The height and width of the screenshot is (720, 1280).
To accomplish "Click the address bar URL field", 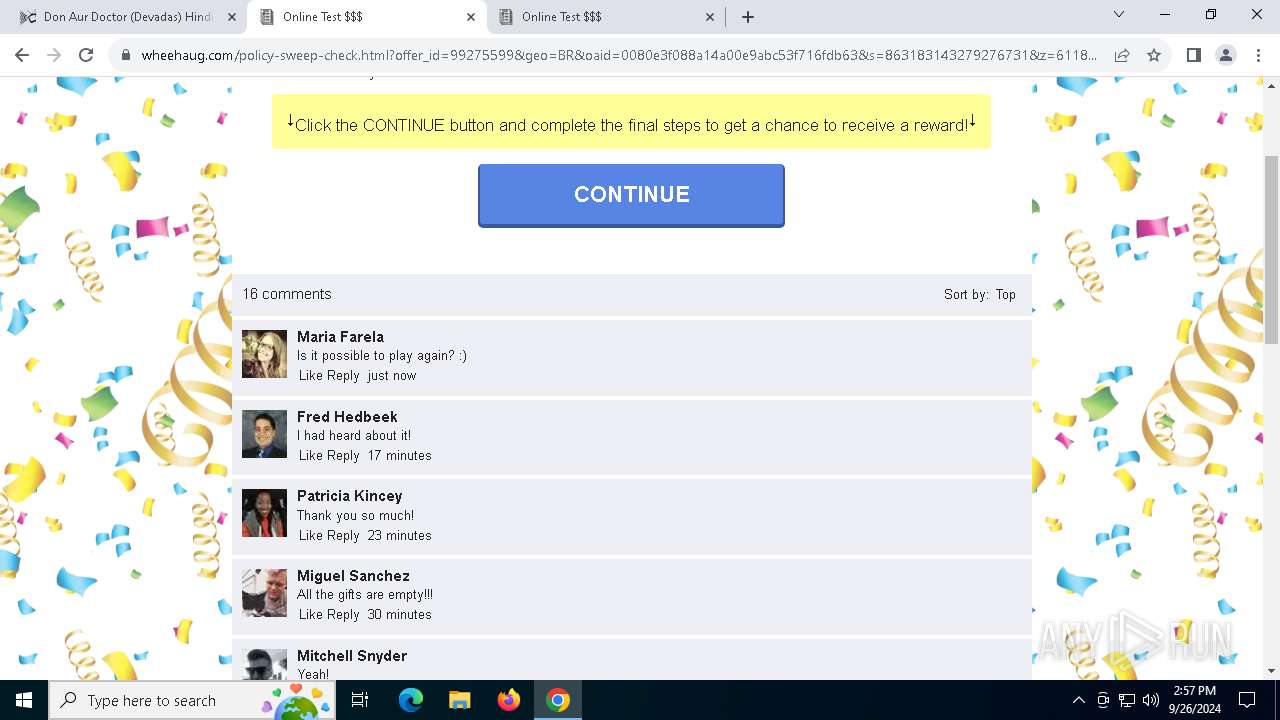I will point(618,55).
